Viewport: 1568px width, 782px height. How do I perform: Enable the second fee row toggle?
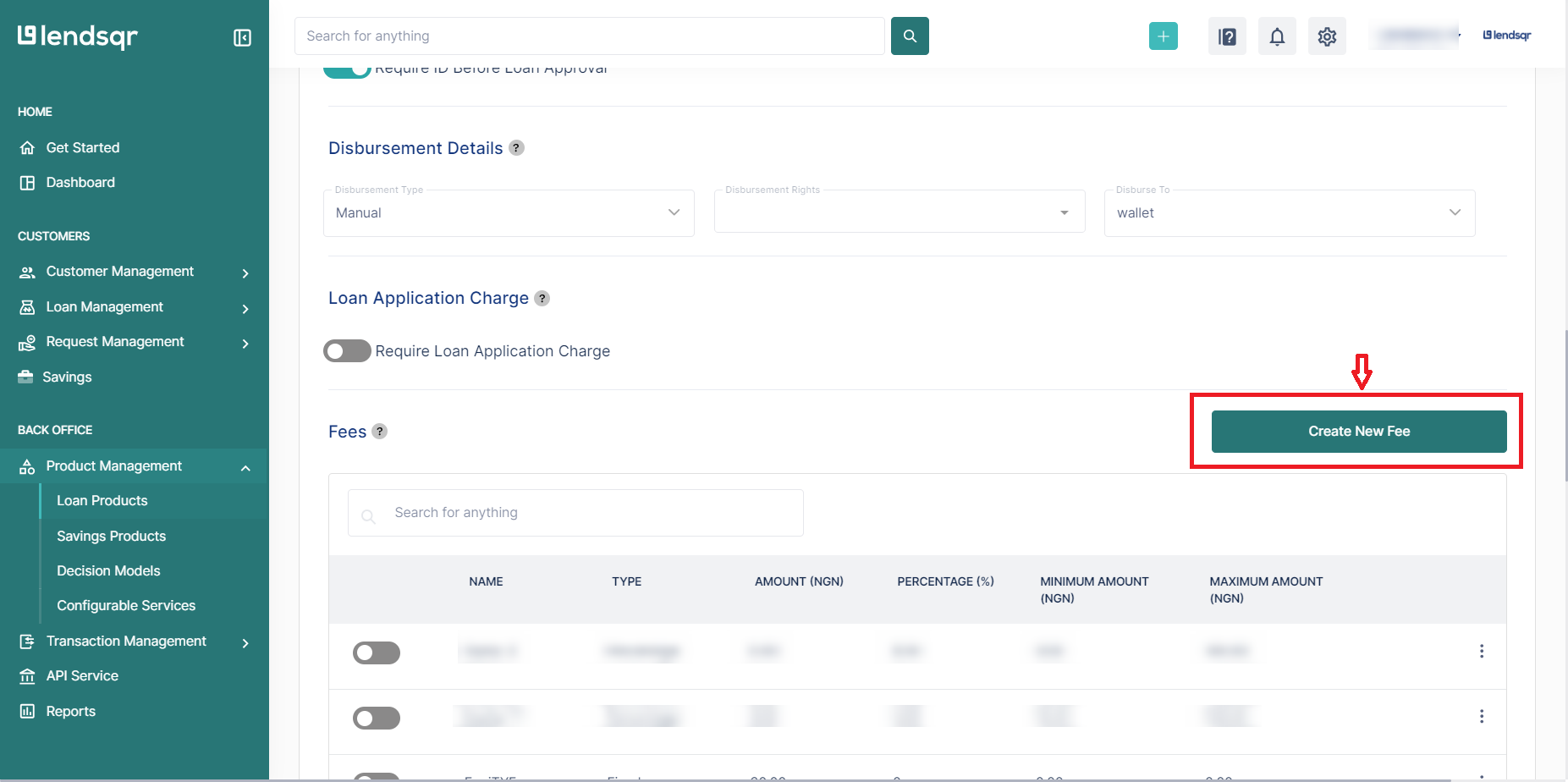377,718
